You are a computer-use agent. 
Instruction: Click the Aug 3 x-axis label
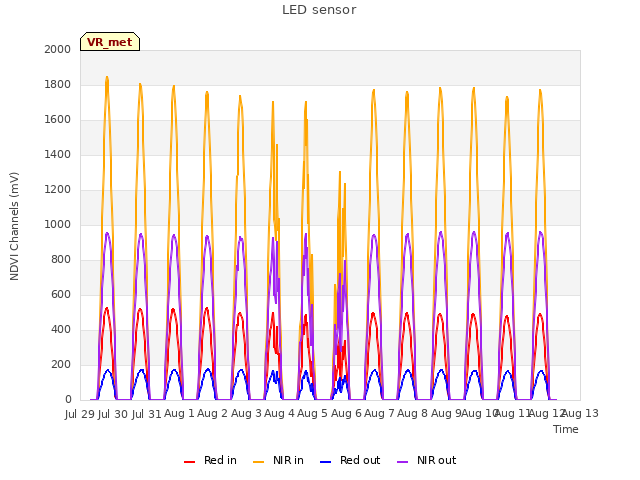[x=246, y=414]
